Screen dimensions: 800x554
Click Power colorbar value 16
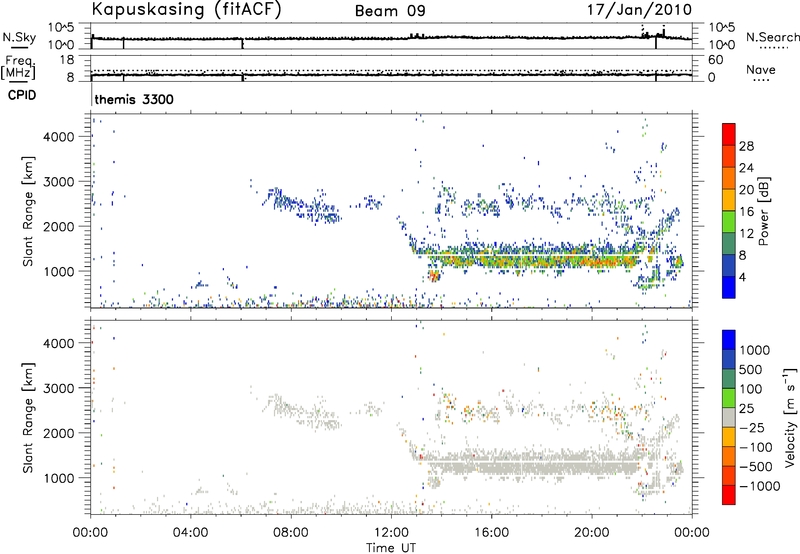click(x=746, y=212)
